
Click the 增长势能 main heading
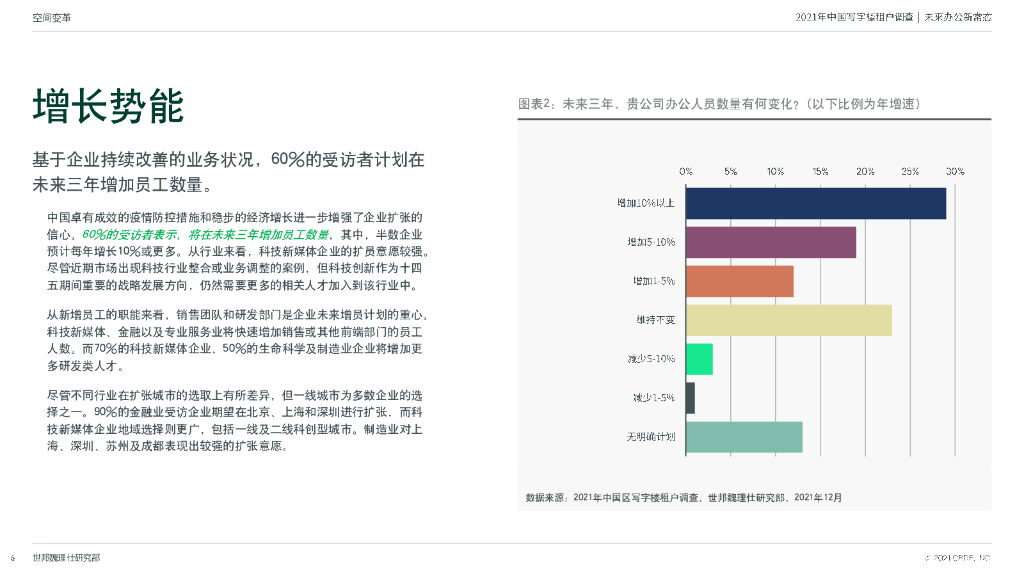(108, 106)
